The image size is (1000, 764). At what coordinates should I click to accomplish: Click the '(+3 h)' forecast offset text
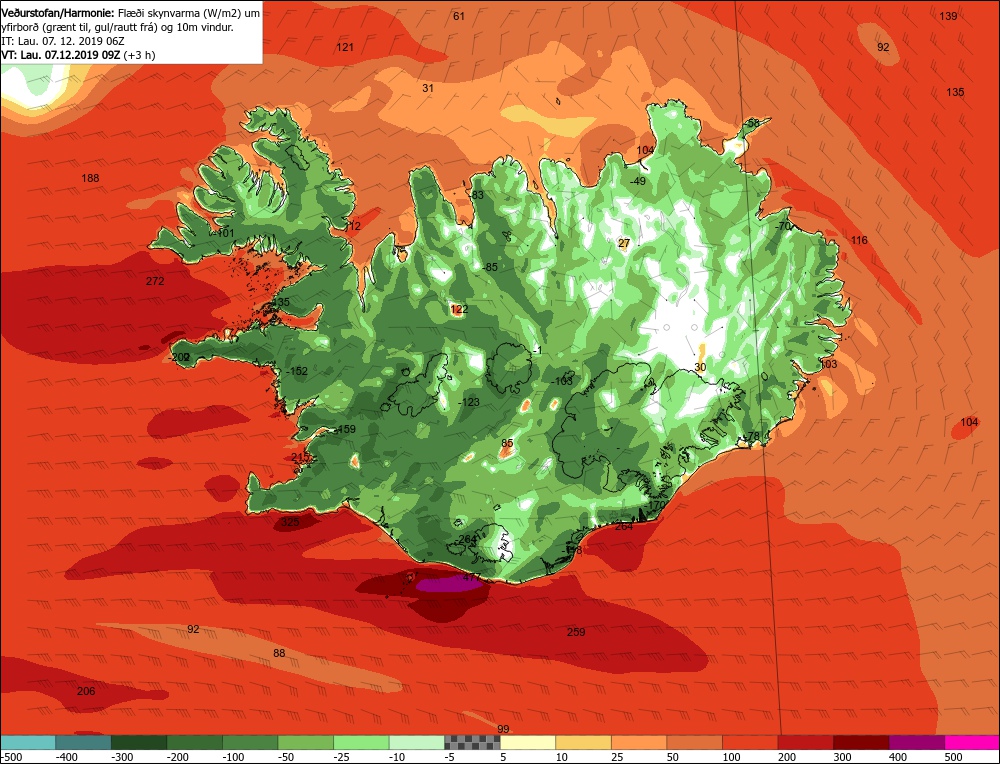pyautogui.click(x=139, y=55)
